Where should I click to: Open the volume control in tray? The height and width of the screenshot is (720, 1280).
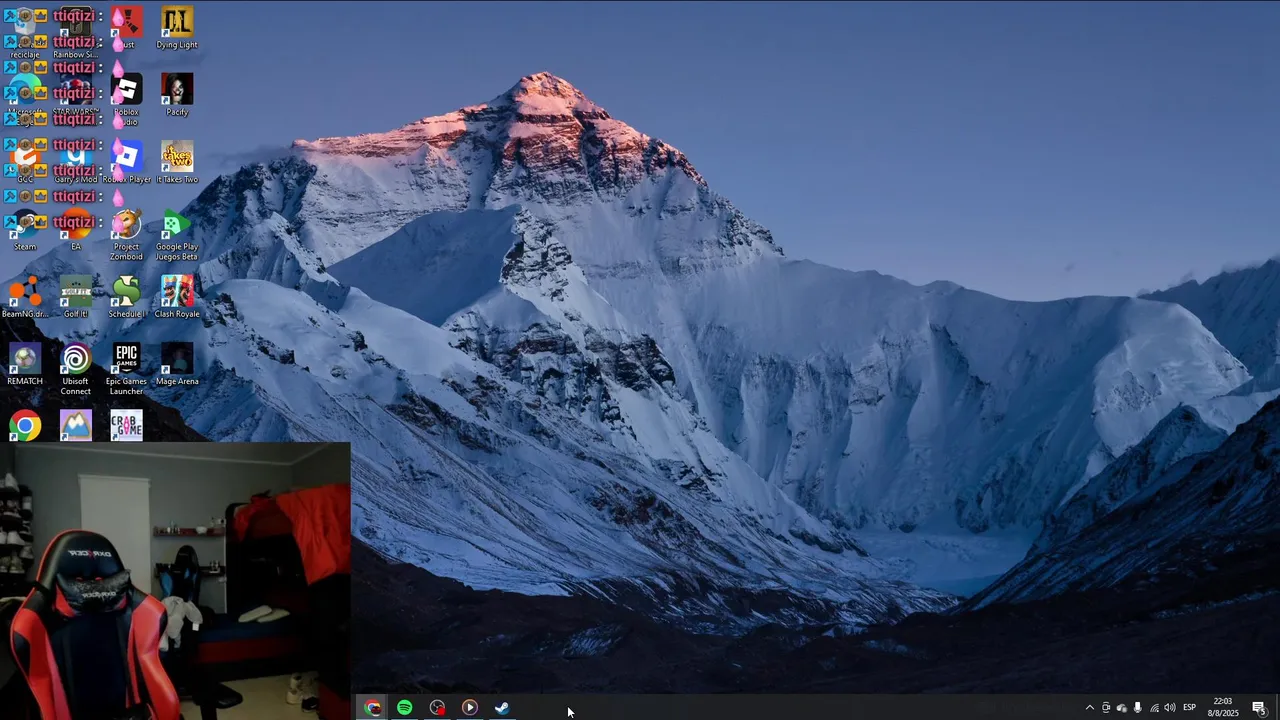(1170, 708)
